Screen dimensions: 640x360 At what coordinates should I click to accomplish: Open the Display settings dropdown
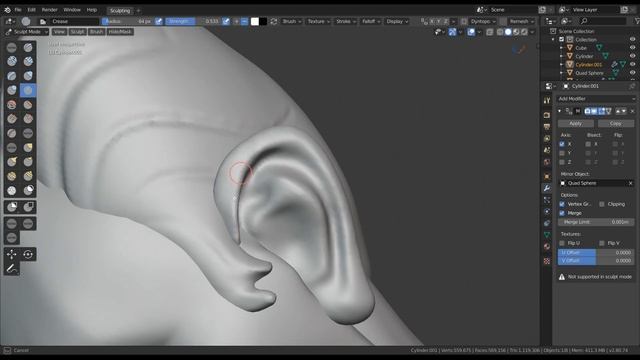[397, 21]
